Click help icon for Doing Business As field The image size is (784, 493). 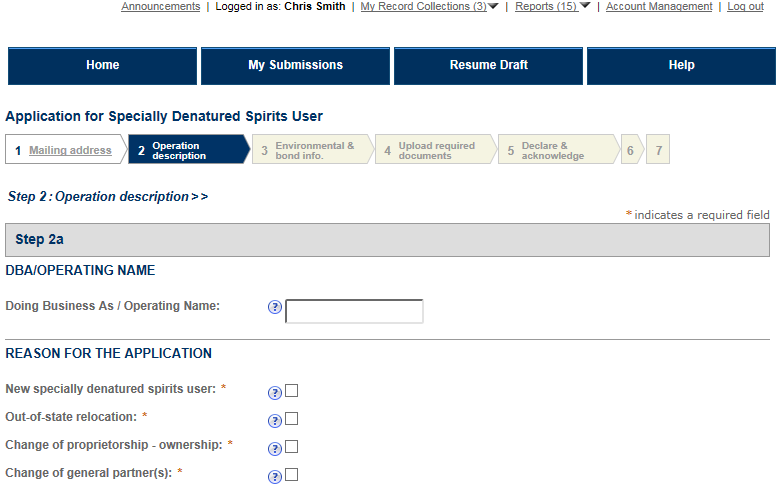point(275,308)
